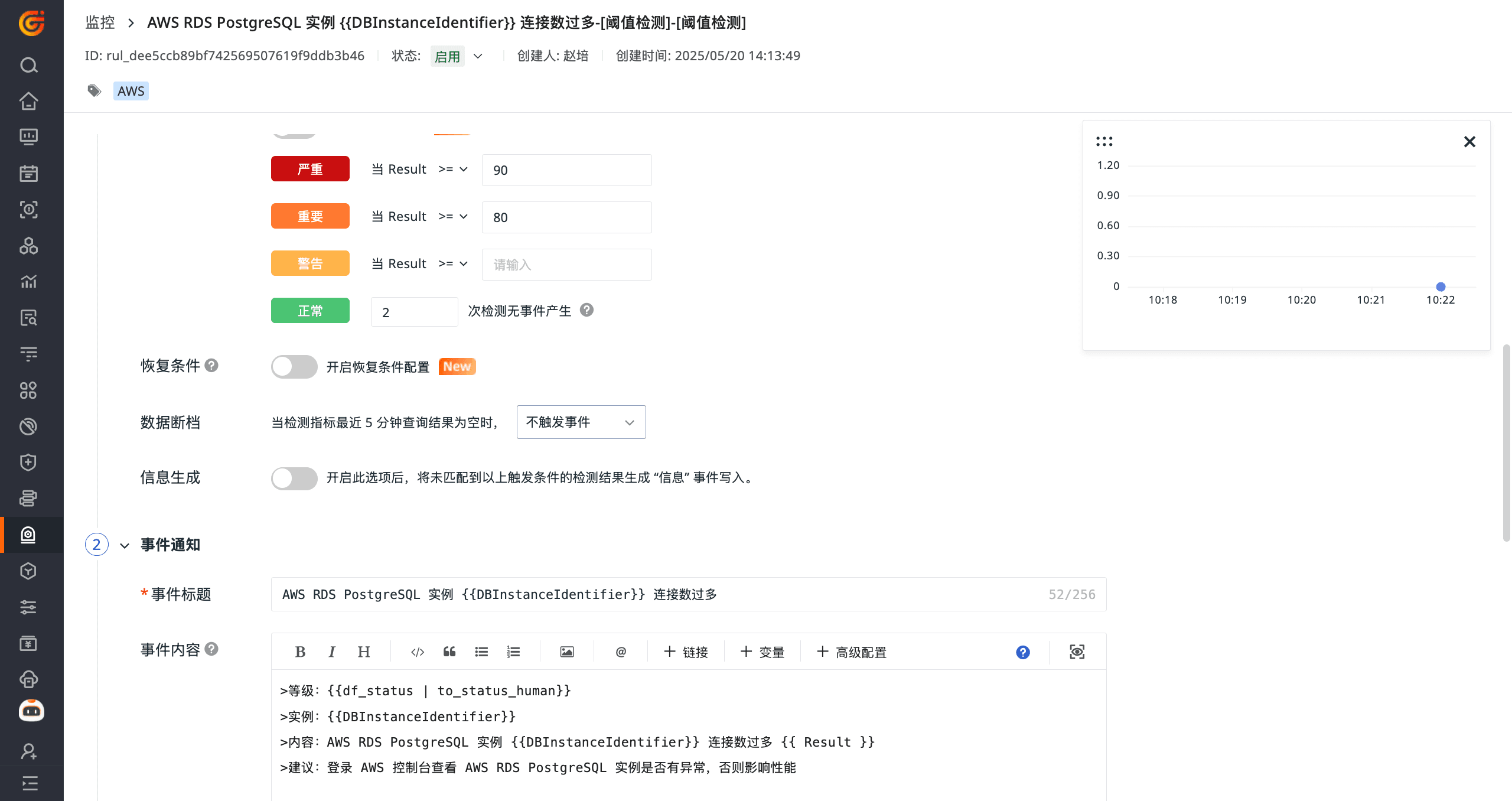Click the search icon in sidebar
Image resolution: width=1512 pixels, height=801 pixels.
click(x=29, y=65)
